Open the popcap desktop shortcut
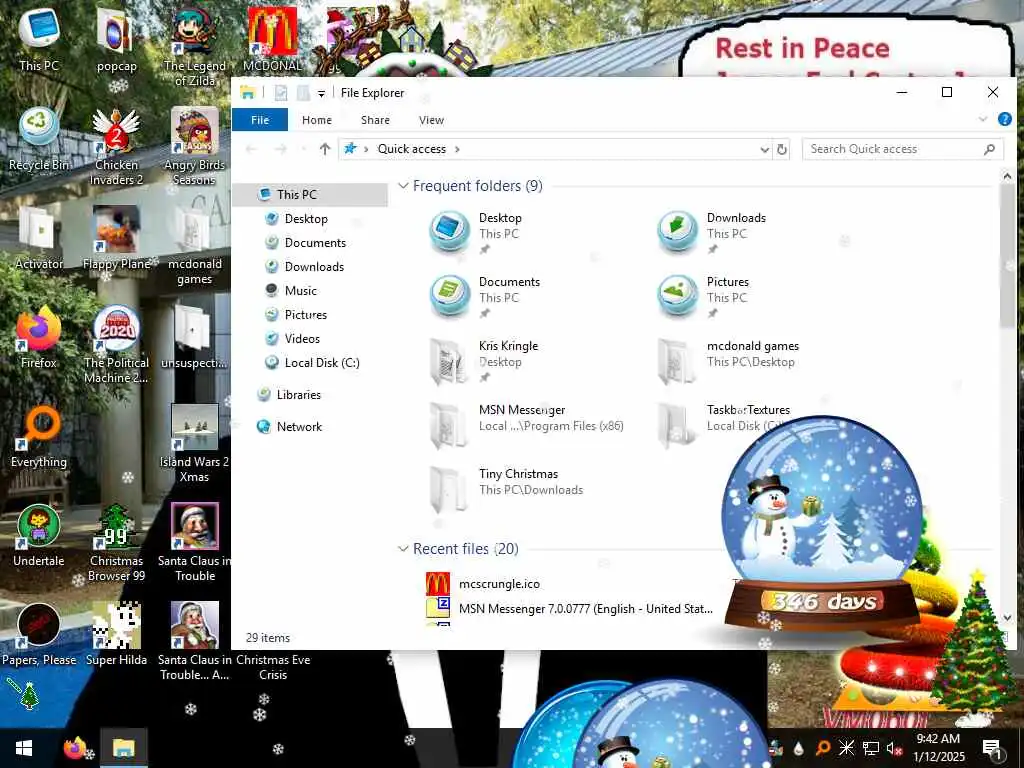Image resolution: width=1024 pixels, height=768 pixels. [116, 39]
